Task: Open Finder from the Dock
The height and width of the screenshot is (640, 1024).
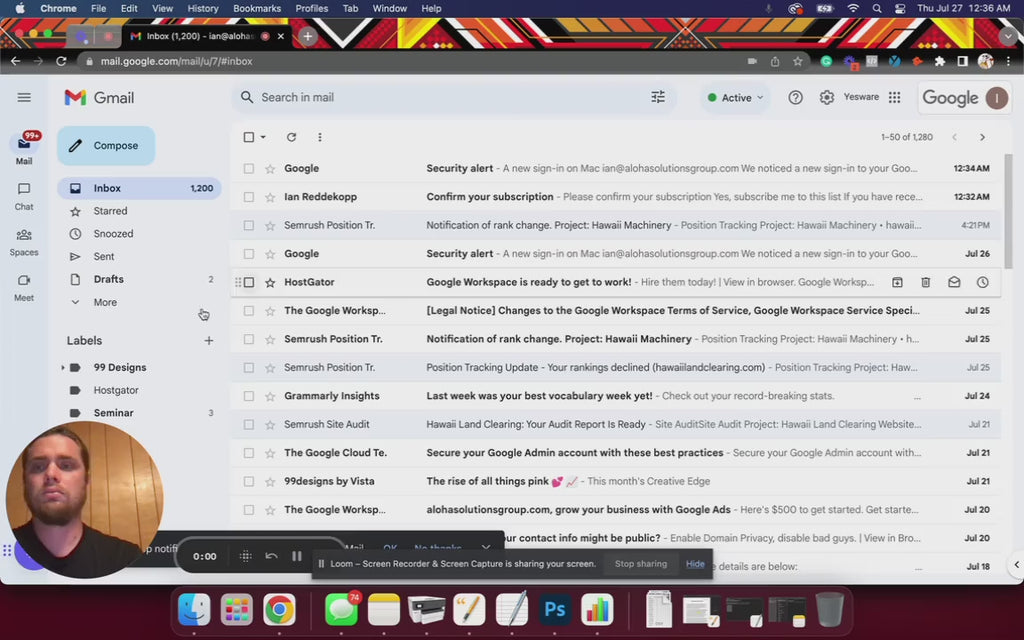Action: click(194, 610)
